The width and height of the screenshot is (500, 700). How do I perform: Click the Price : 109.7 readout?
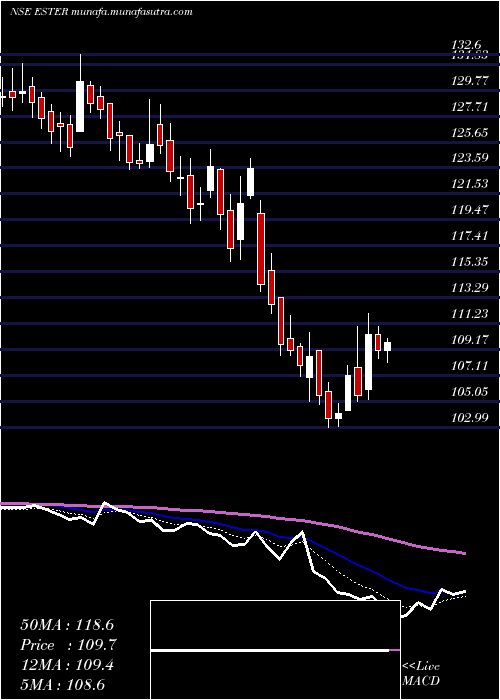(x=69, y=645)
